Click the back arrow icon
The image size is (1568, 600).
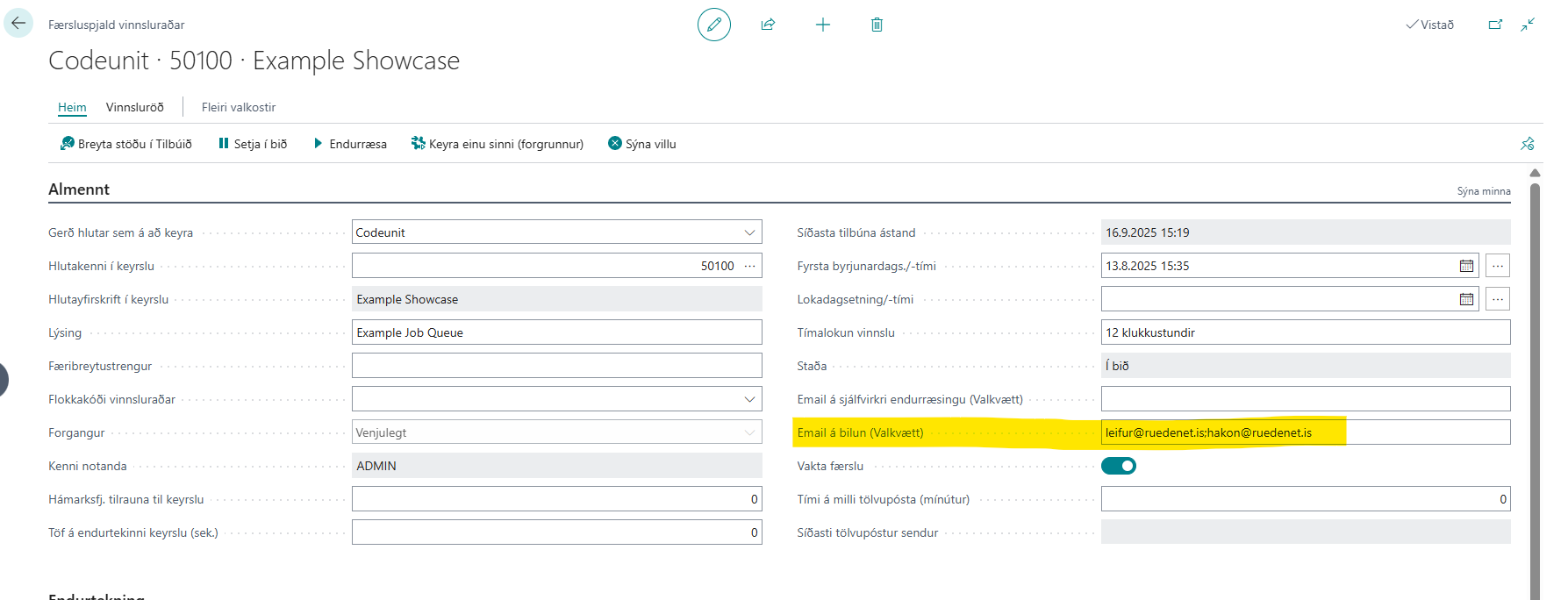(x=18, y=24)
